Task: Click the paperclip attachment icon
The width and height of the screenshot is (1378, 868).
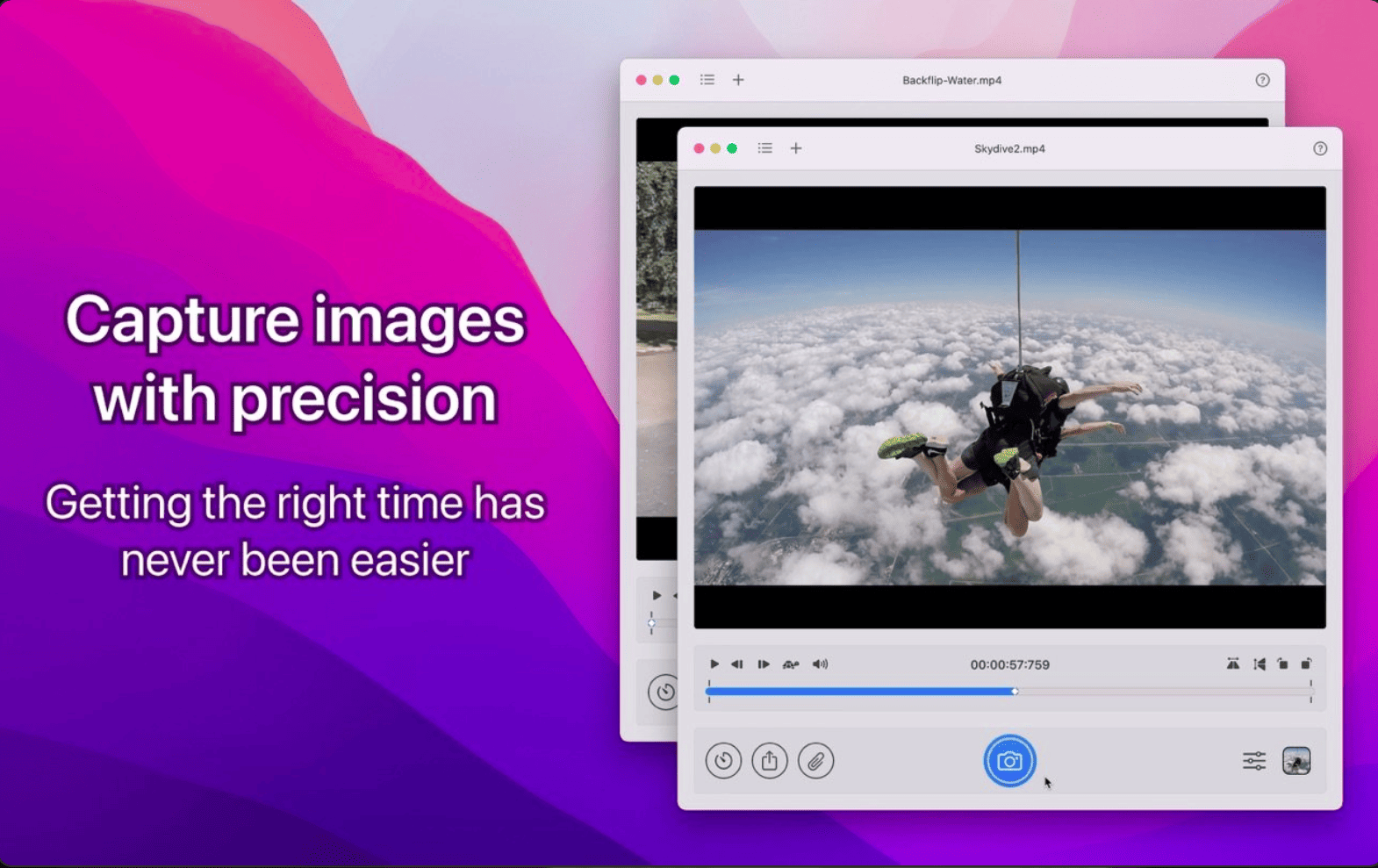Action: pos(816,761)
